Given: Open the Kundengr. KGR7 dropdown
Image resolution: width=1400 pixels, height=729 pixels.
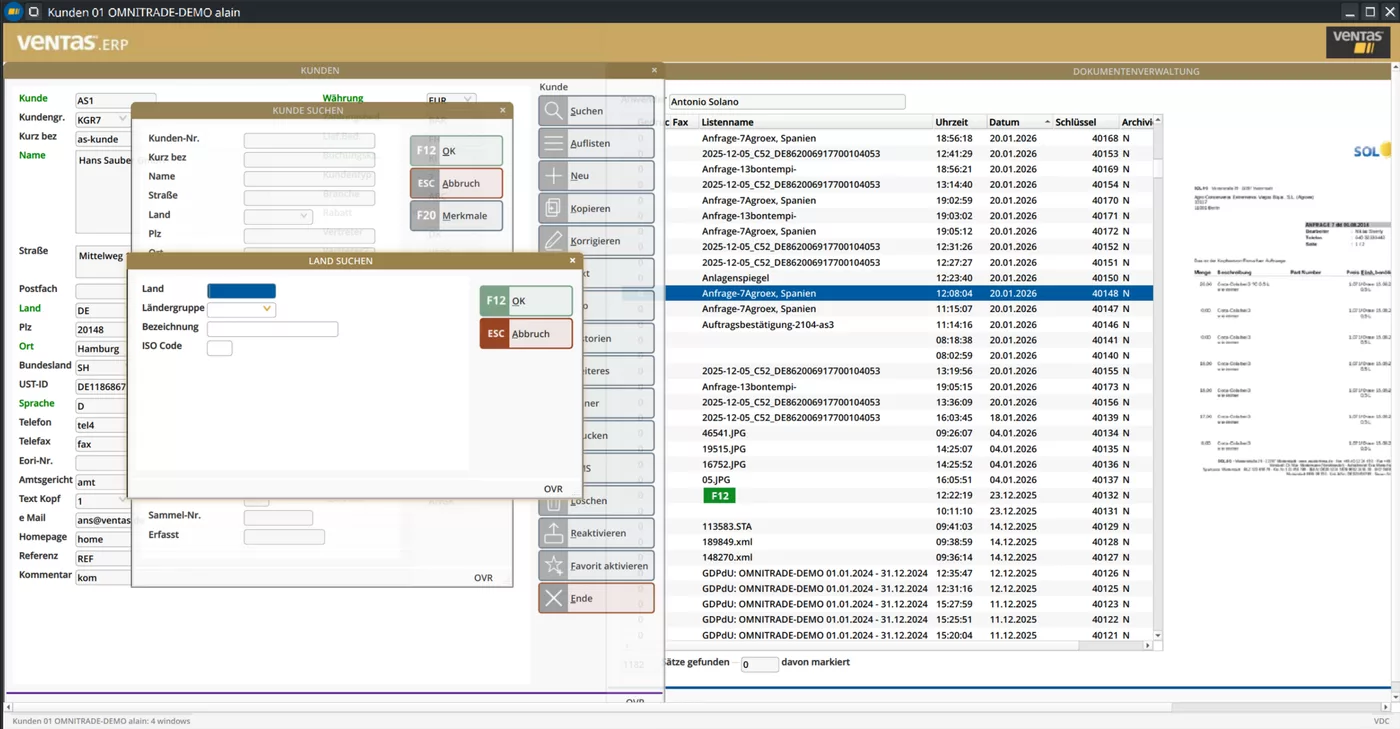Looking at the screenshot, I should coord(123,120).
